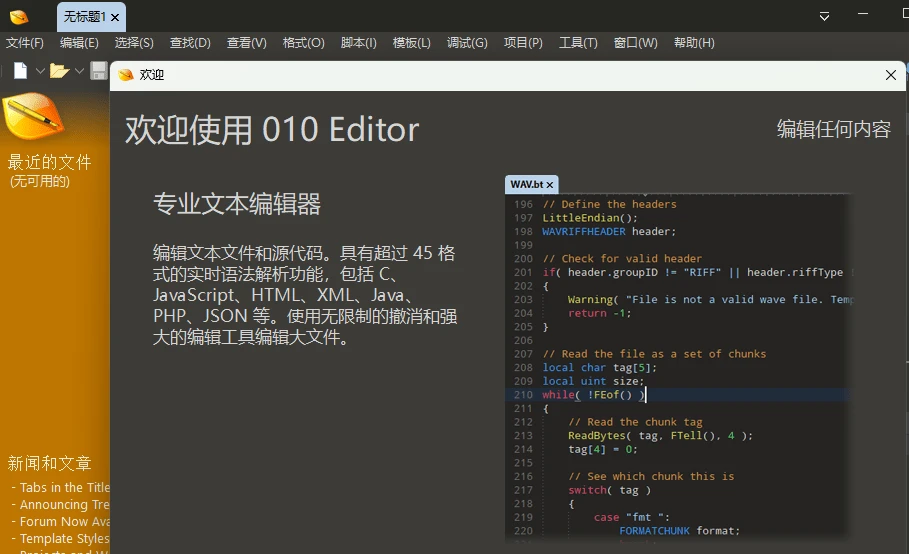
Task: Open the 模板(L) menu
Action: point(411,43)
